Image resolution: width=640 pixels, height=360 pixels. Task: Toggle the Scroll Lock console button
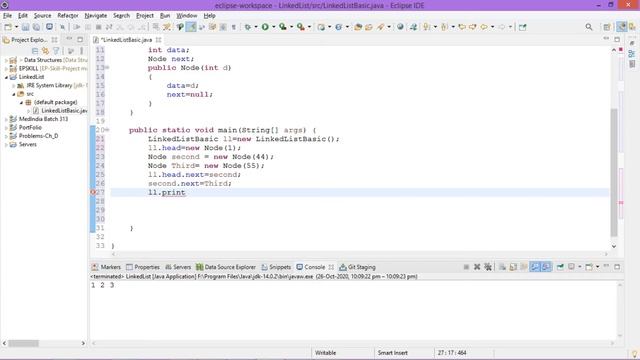[513, 267]
